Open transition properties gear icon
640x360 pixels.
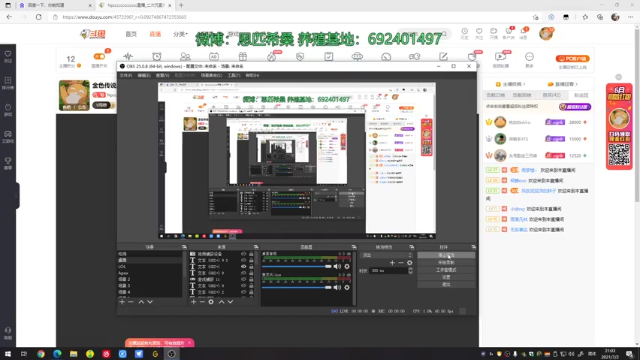(x=409, y=263)
